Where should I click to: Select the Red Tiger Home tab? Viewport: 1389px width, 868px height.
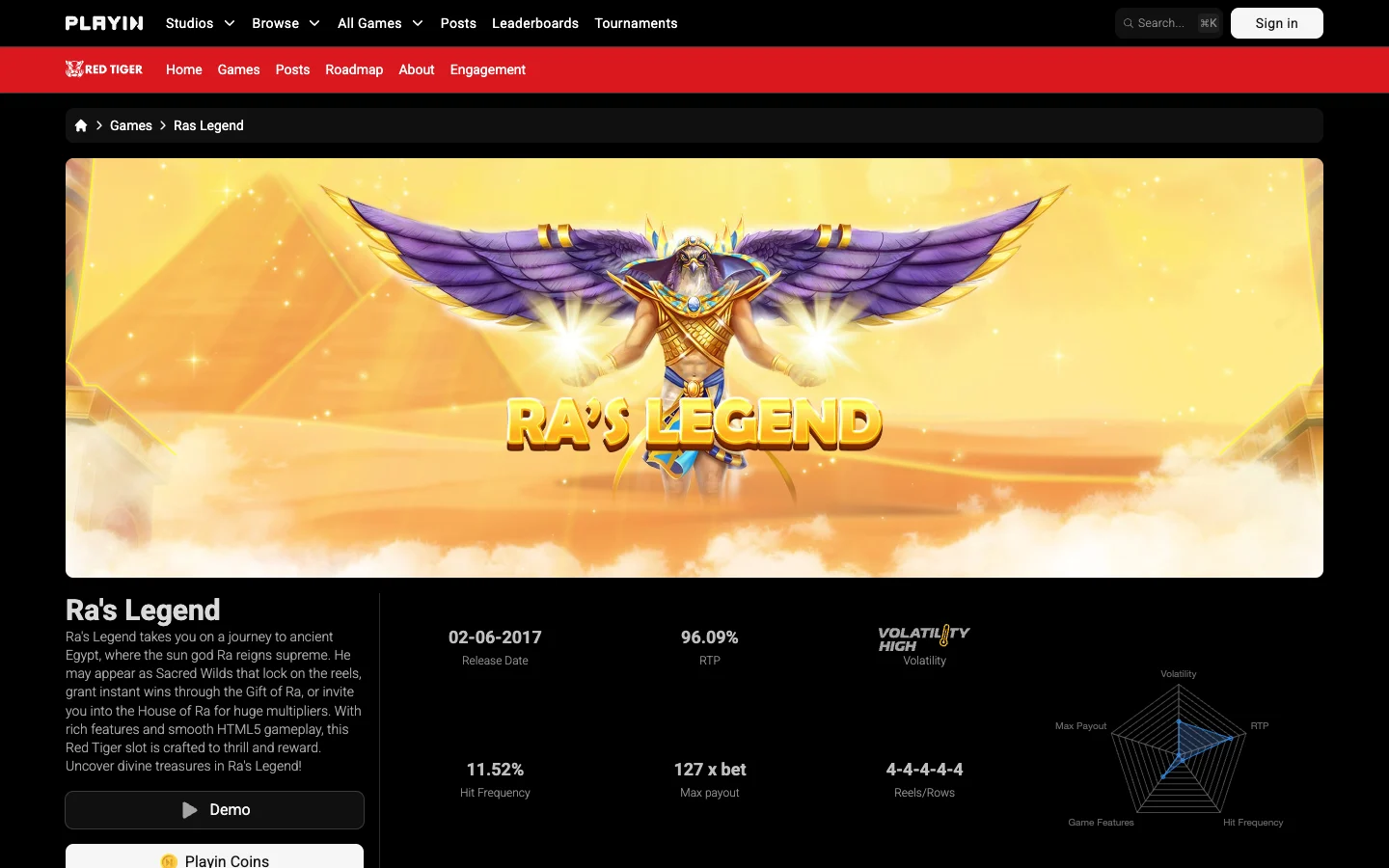[x=184, y=69]
